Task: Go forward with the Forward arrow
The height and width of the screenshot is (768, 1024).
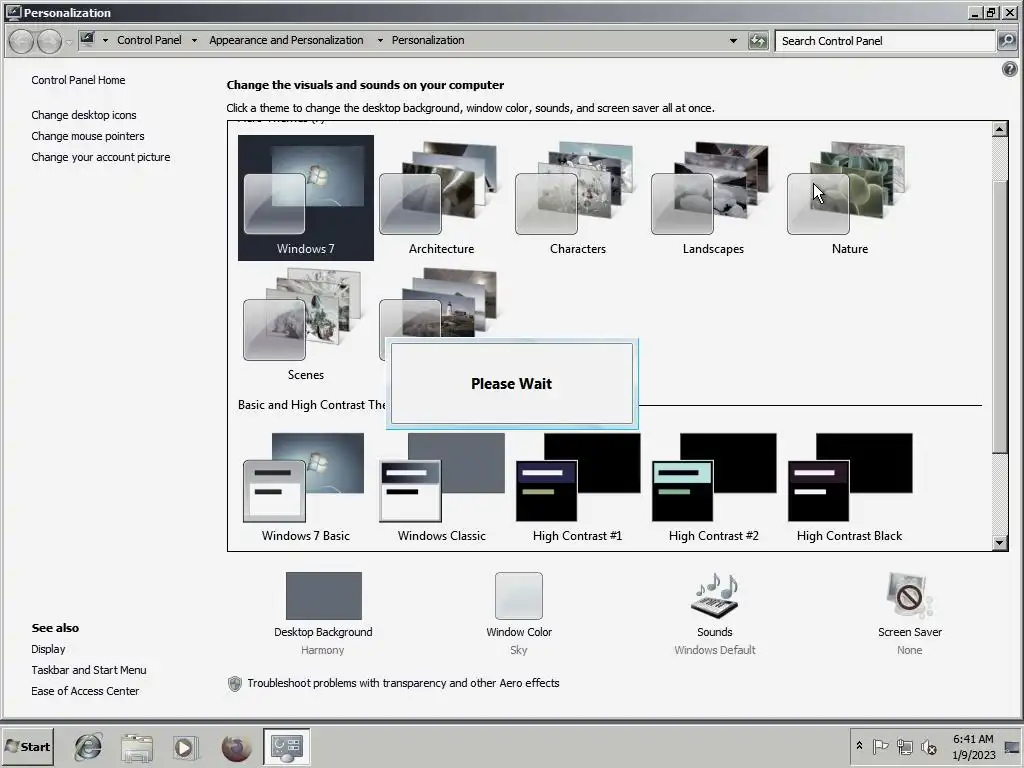Action: click(50, 41)
